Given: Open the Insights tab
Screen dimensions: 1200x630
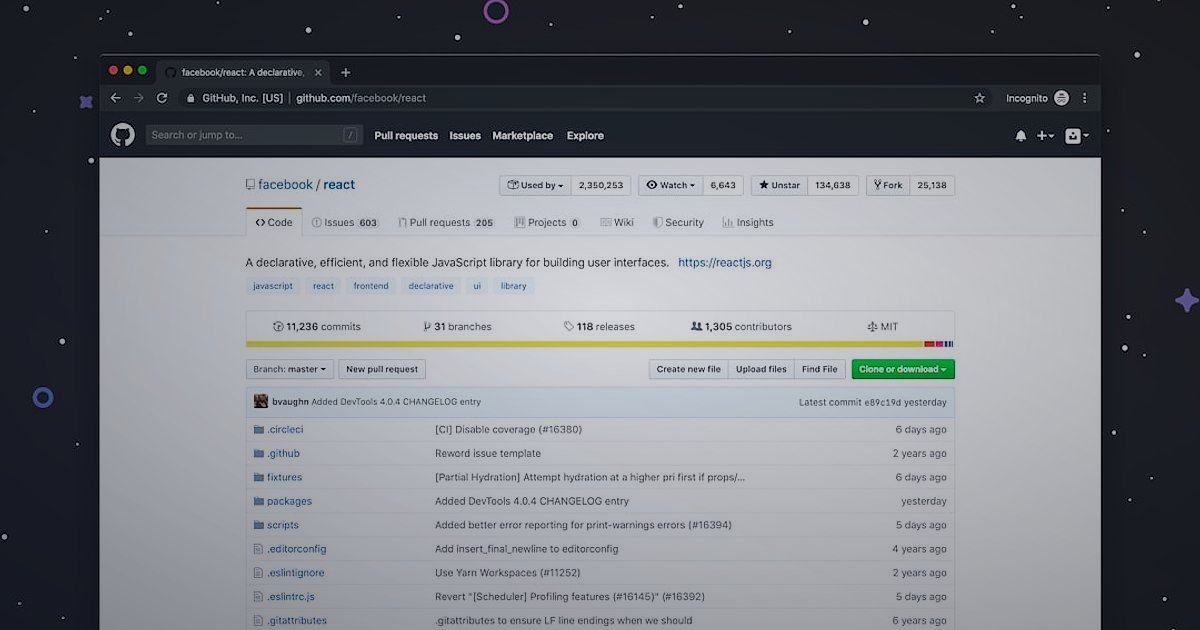Looking at the screenshot, I should 748,222.
